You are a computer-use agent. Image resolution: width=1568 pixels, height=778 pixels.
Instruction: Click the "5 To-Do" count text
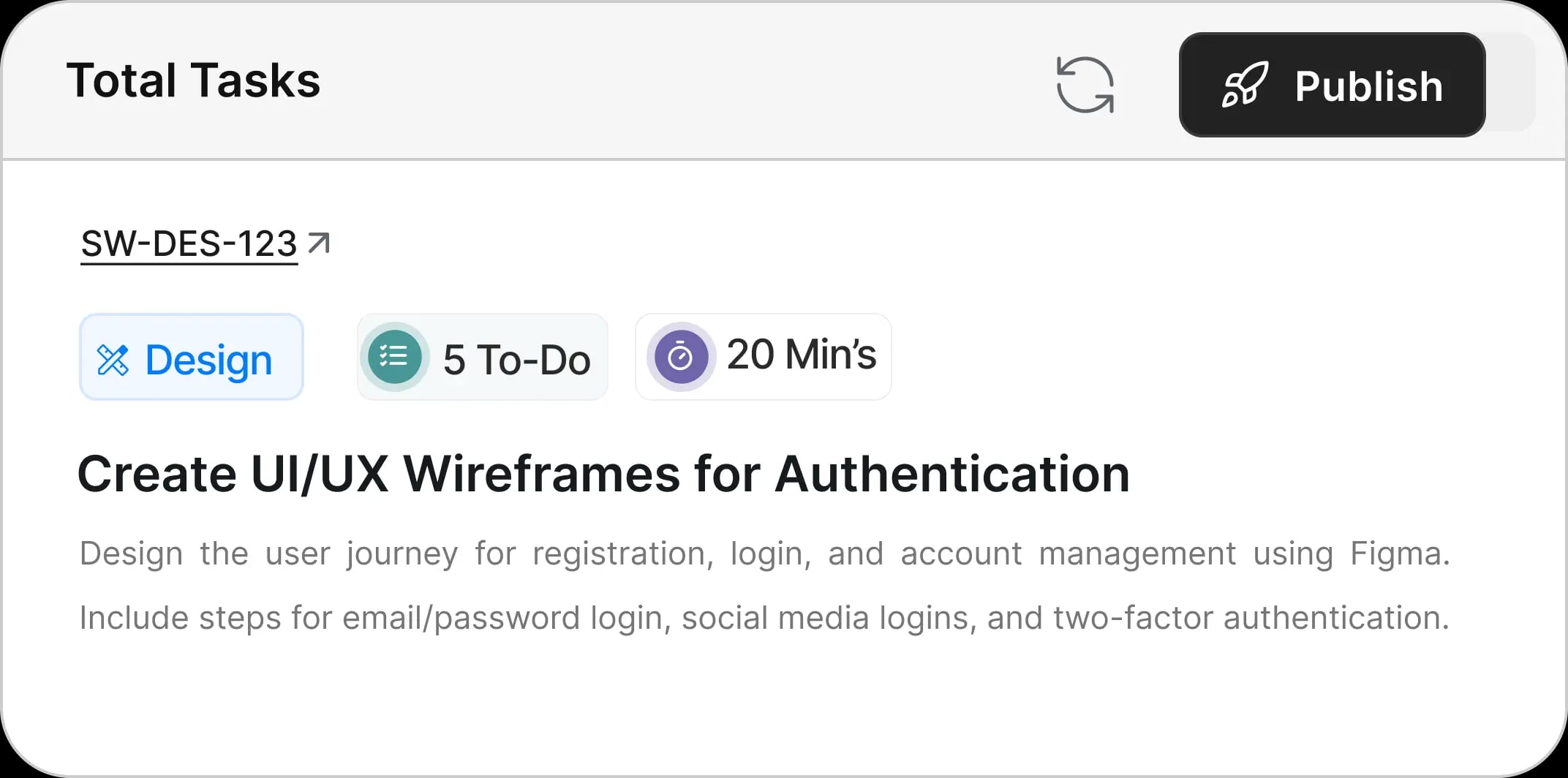pyautogui.click(x=516, y=360)
